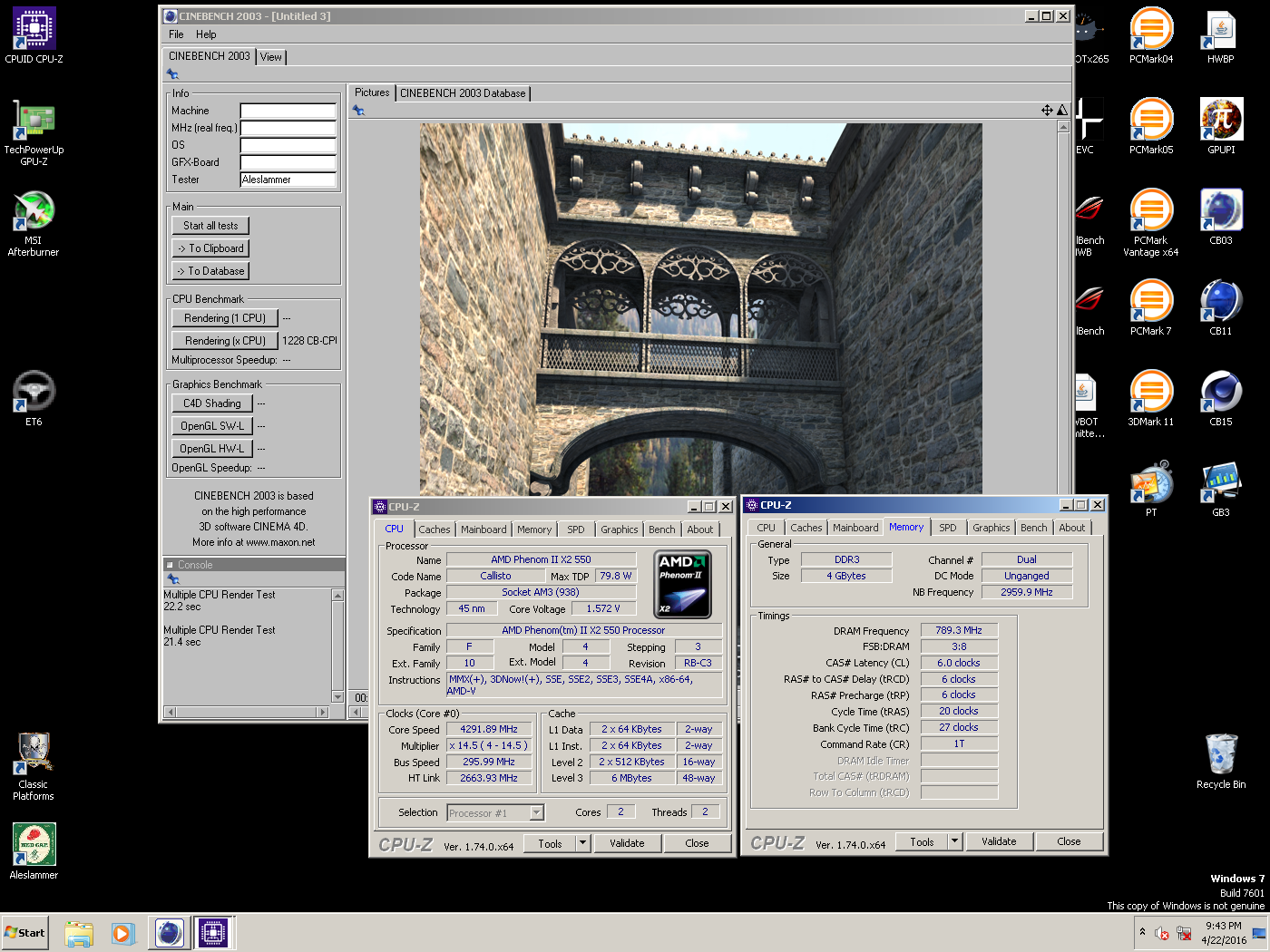Select the Pictures tab in Cinebench
The width and height of the screenshot is (1270, 952).
[x=372, y=92]
